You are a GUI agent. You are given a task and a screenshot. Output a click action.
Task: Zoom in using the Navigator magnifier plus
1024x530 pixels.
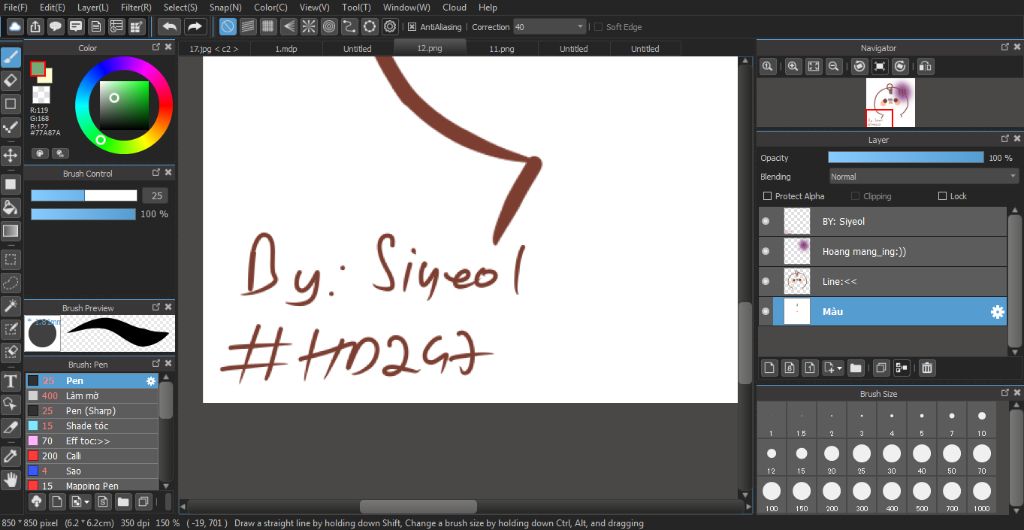(793, 67)
